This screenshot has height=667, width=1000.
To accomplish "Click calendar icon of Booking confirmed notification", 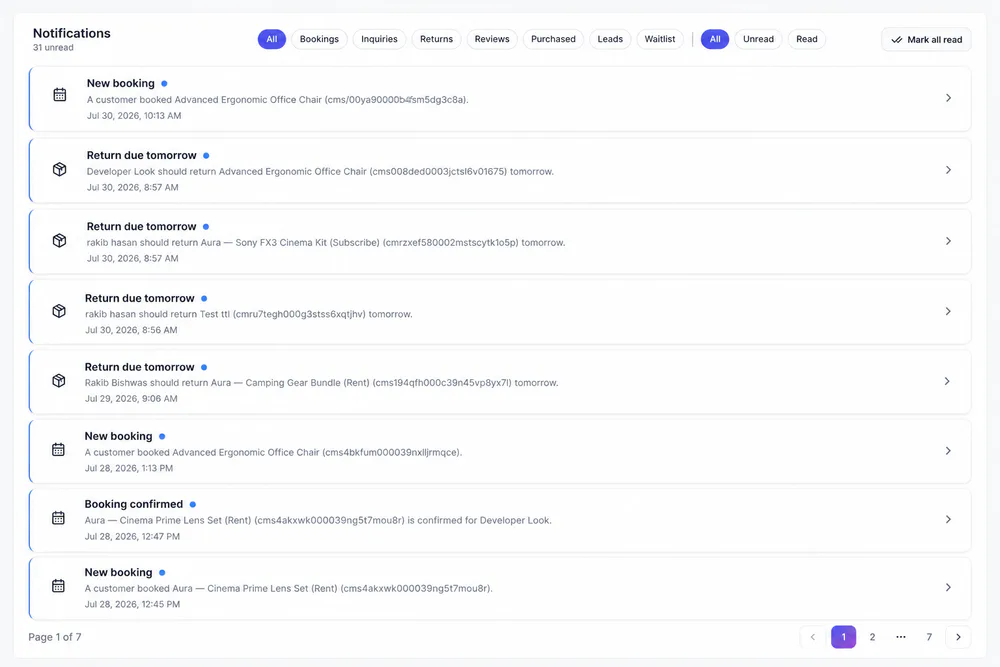I will coord(58,518).
